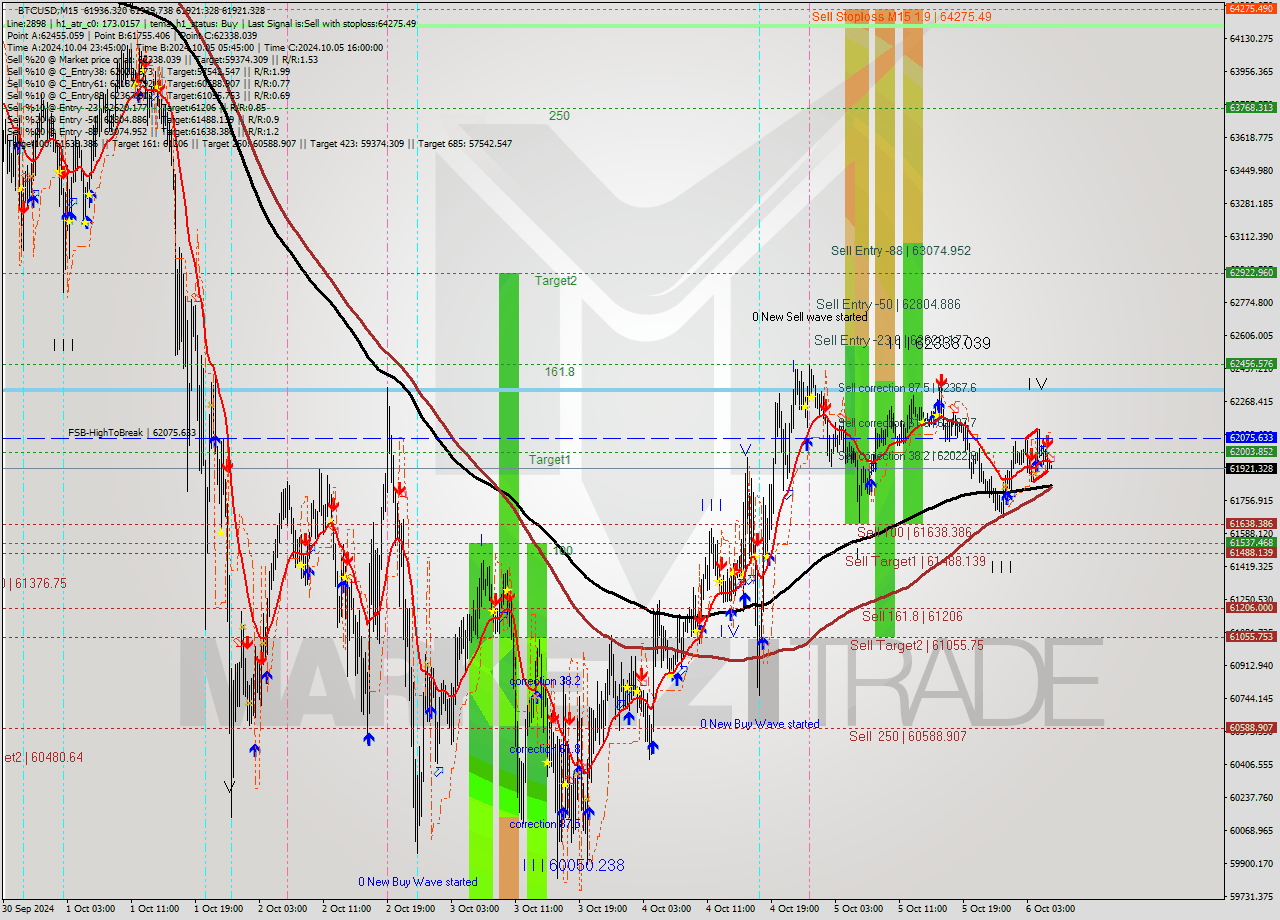Click the 'e2 | 60480.64' label at the left edge

pyautogui.click(x=42, y=758)
